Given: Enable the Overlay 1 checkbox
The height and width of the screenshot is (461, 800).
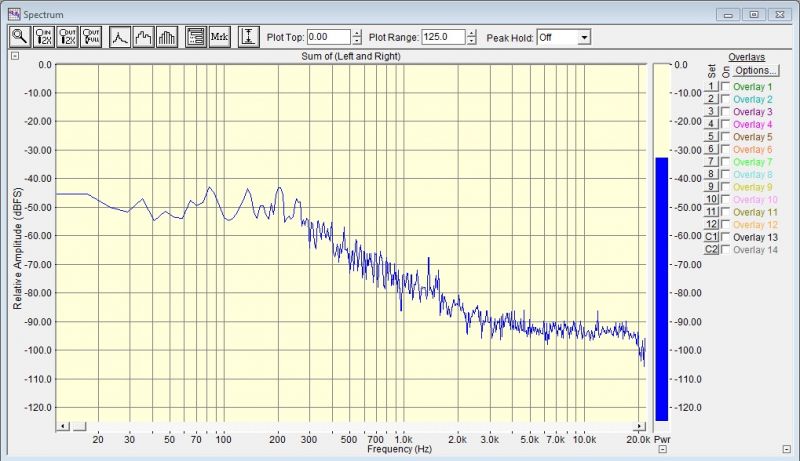Looking at the screenshot, I should pos(725,87).
